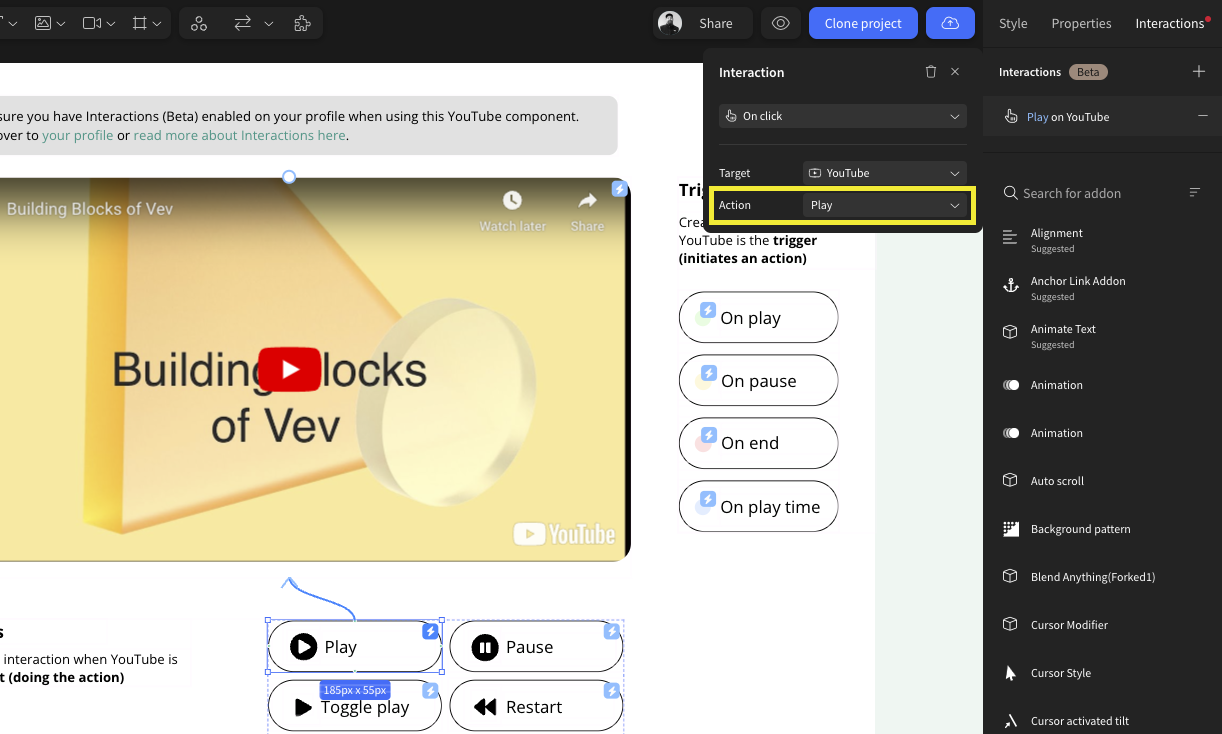Screen dimensions: 1222x734
Task: Click the cloud upload publish icon
Action: click(x=950, y=23)
